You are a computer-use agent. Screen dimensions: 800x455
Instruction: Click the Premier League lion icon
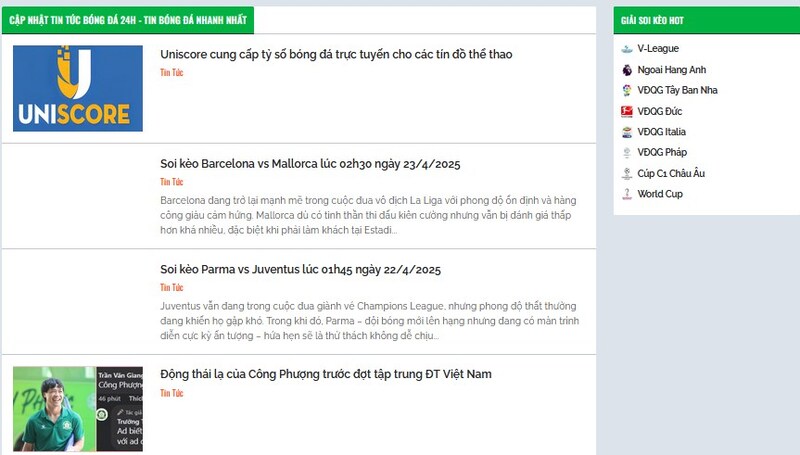coord(627,70)
